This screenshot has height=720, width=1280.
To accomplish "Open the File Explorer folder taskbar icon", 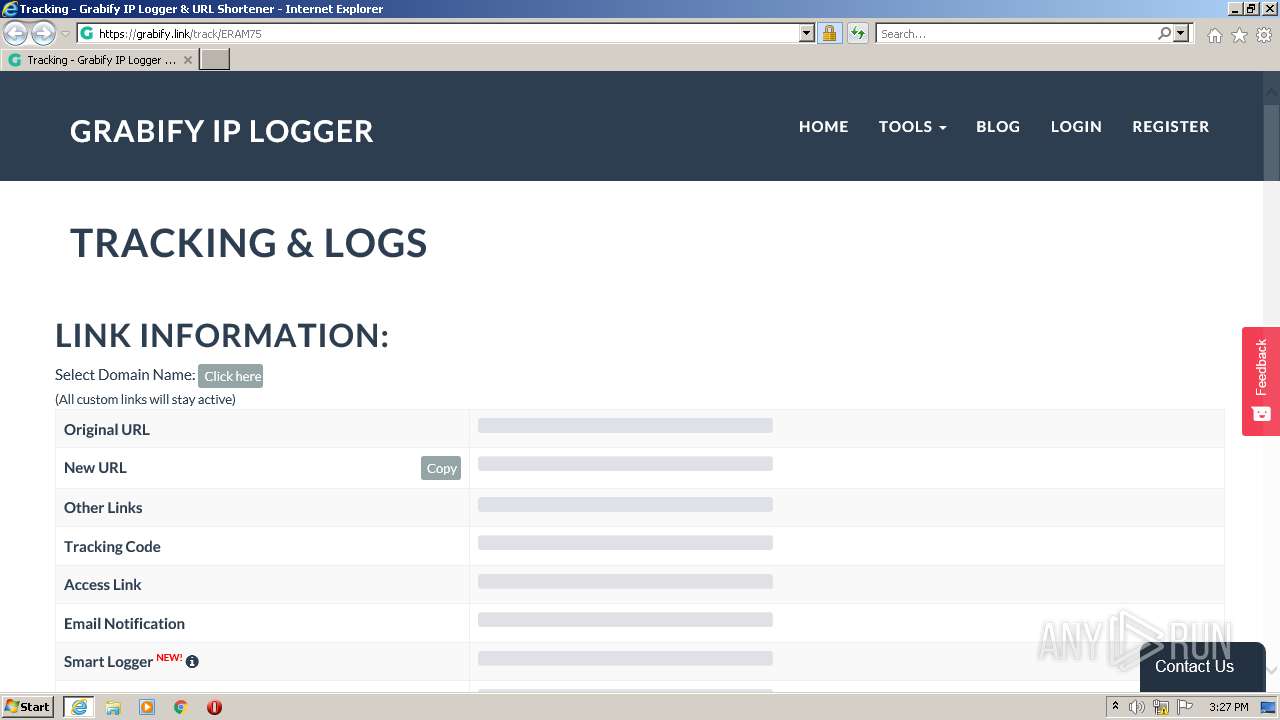I will tap(113, 707).
